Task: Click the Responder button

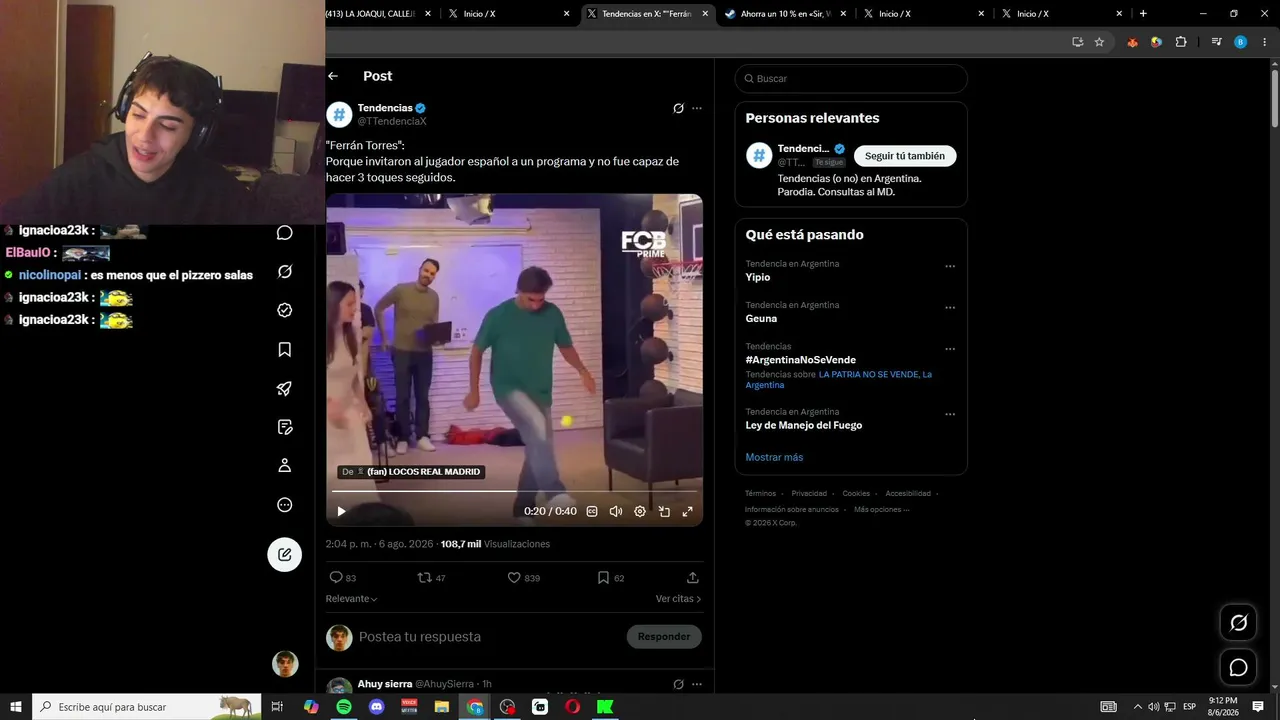Action: (664, 637)
